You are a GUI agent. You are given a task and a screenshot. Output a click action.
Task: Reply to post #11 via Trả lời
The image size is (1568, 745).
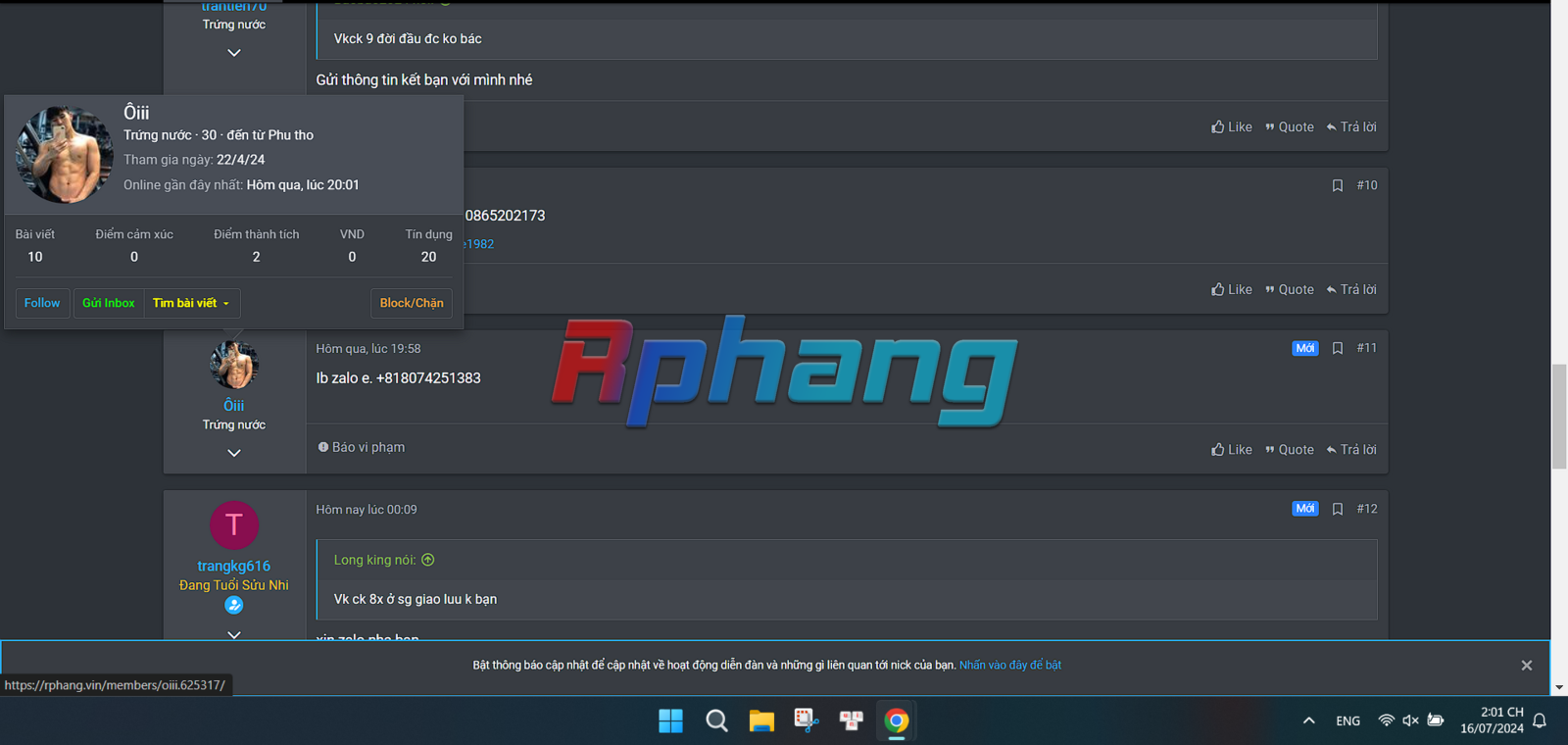click(x=1351, y=449)
